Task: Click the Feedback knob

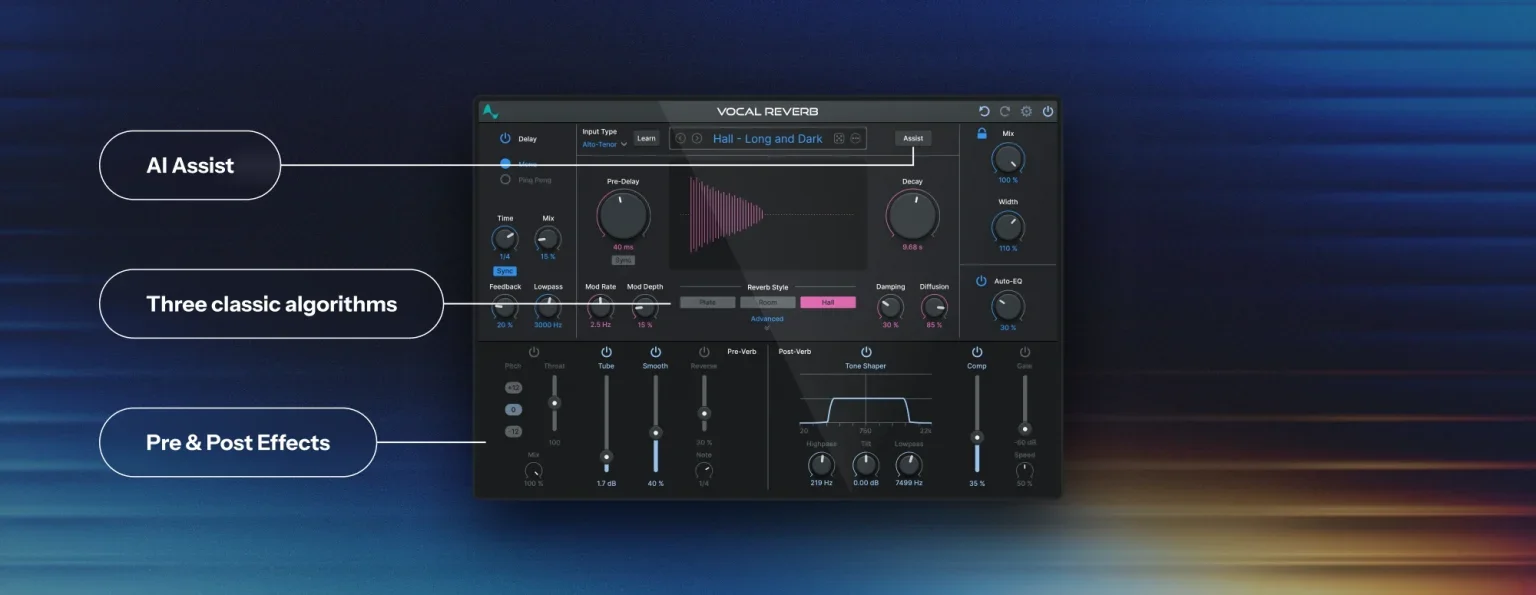Action: click(505, 307)
